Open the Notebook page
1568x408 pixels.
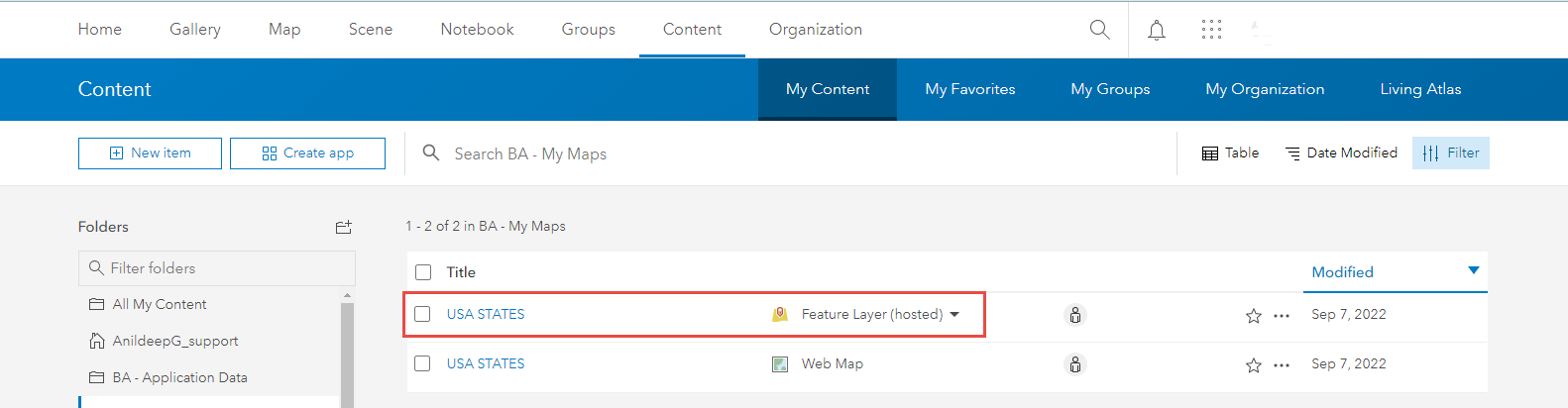coord(478,30)
